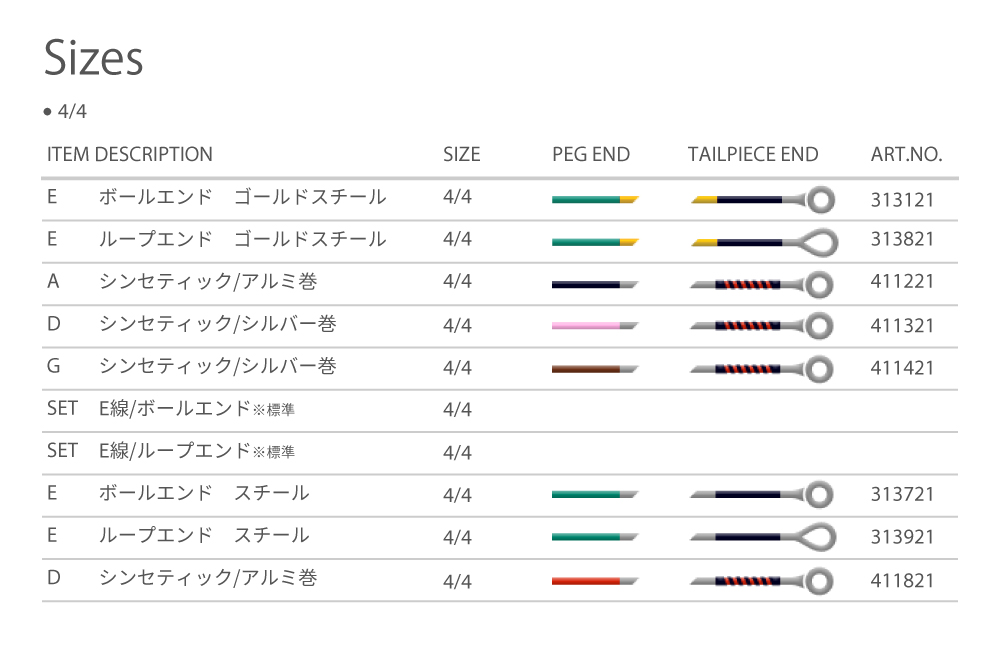Click the red peg end color bar

coord(595,580)
